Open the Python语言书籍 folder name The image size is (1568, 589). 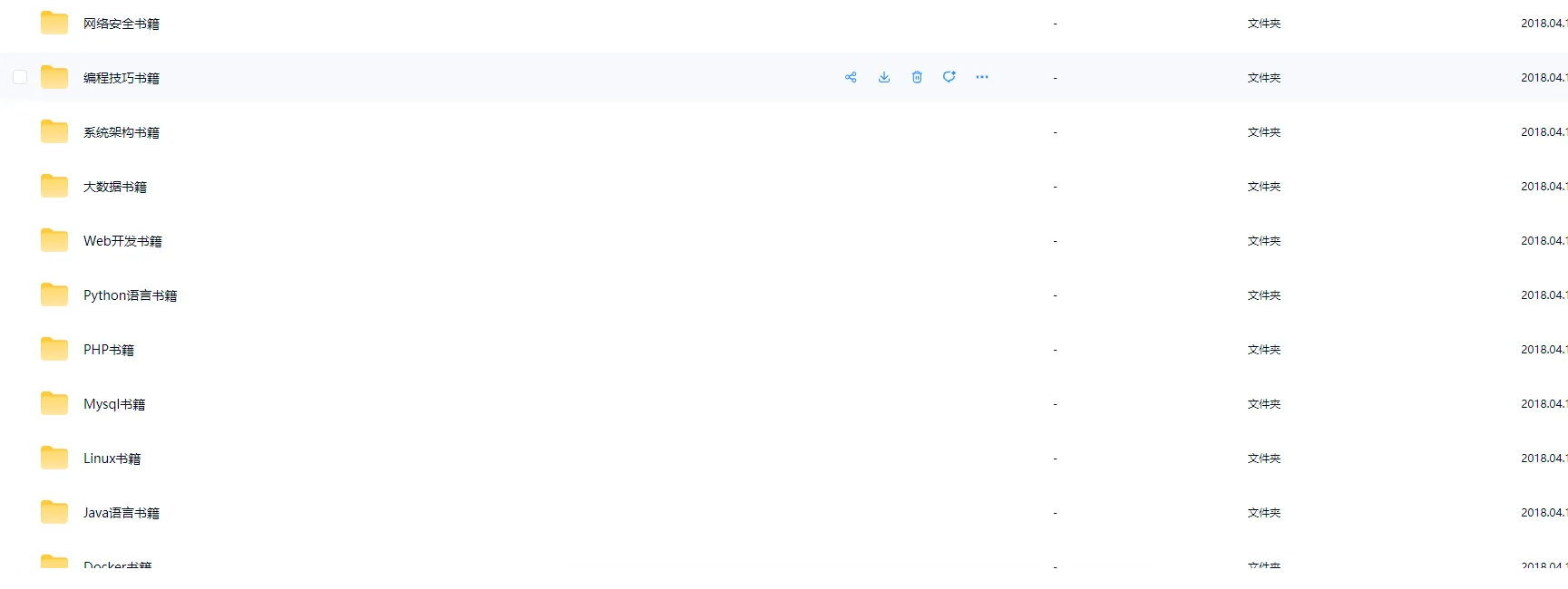pyautogui.click(x=131, y=295)
